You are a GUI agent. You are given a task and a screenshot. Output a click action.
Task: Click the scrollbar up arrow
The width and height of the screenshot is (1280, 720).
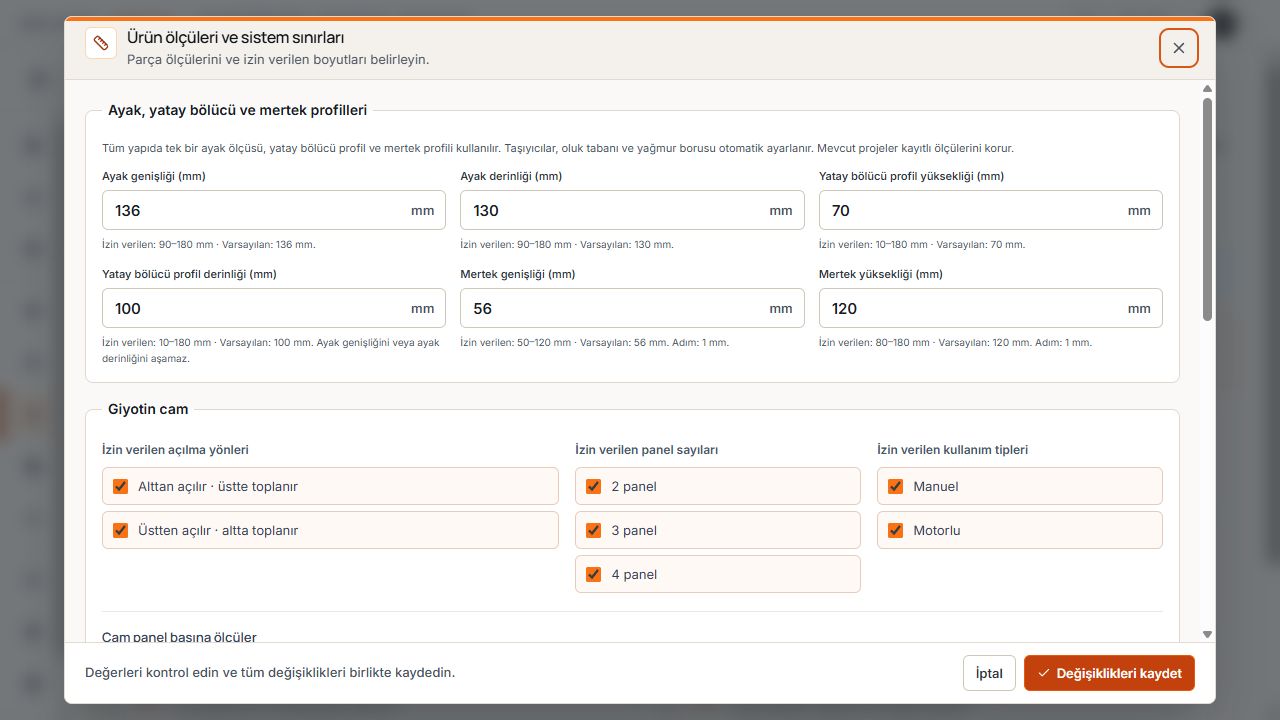1207,88
